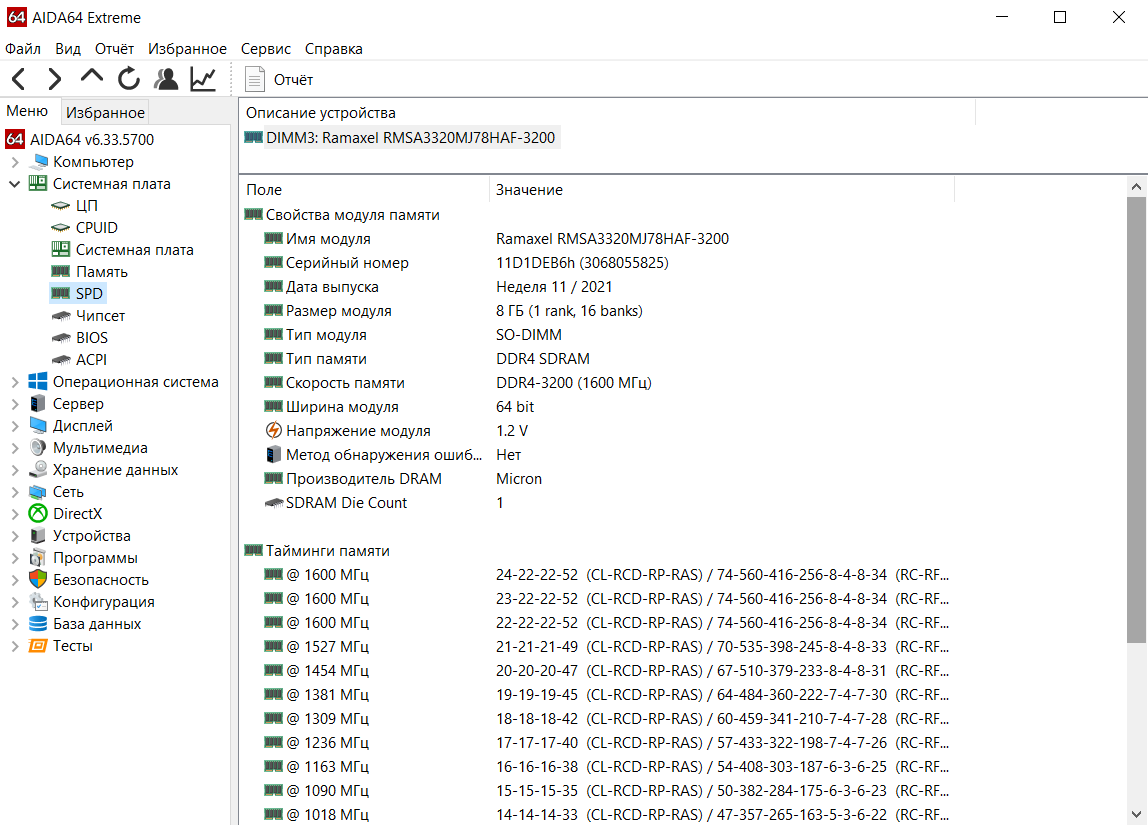Click the Windows logo icon for Операционная система

click(x=38, y=381)
